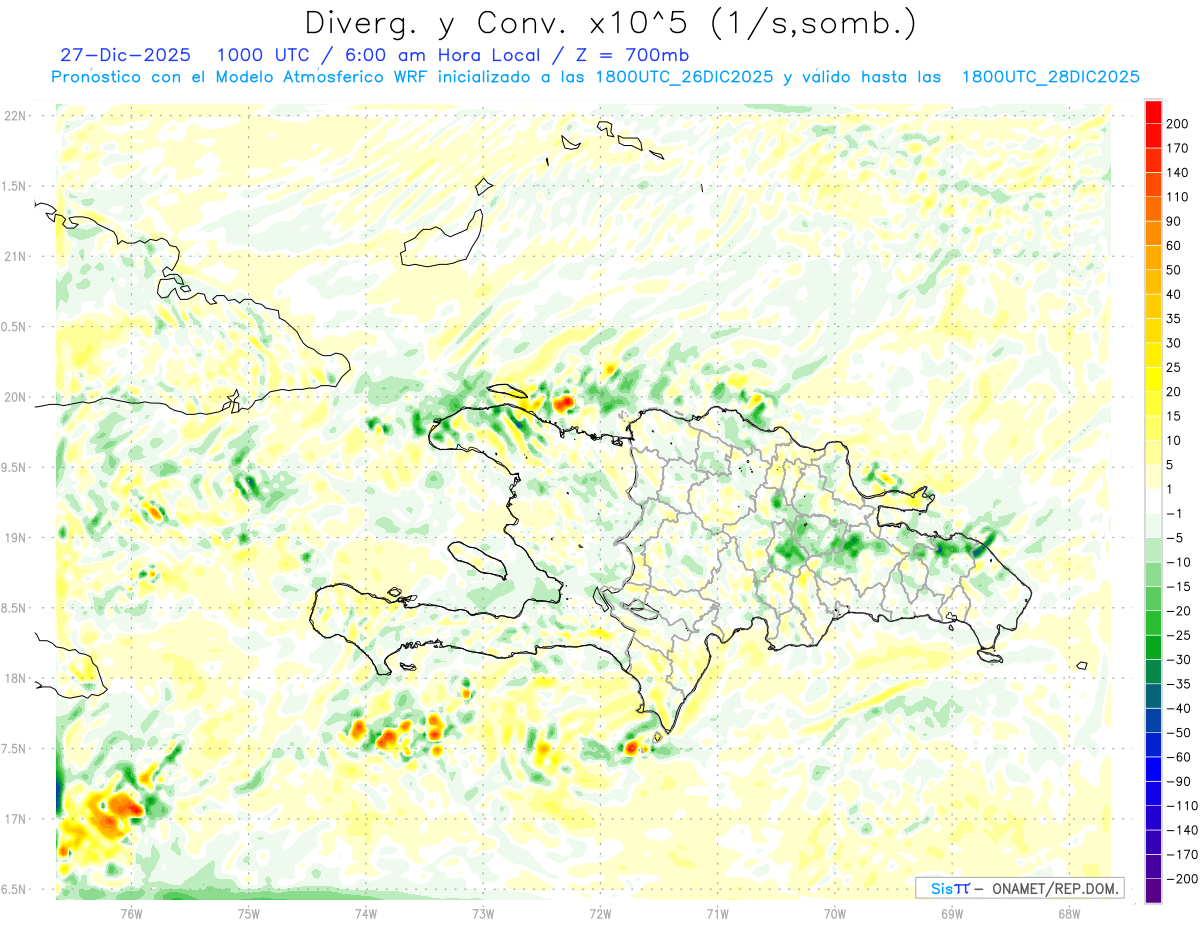
Task: Click the colorbar value 110
Action: (x=1178, y=197)
